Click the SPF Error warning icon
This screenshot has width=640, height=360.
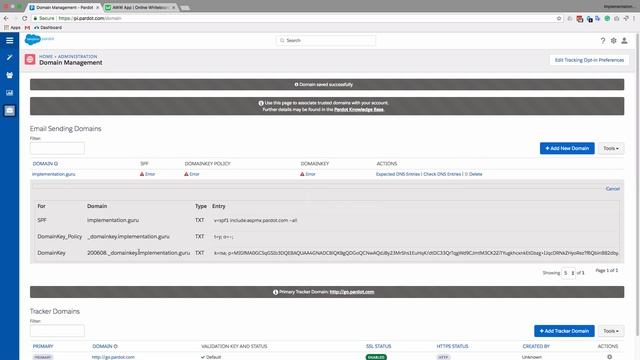click(142, 174)
